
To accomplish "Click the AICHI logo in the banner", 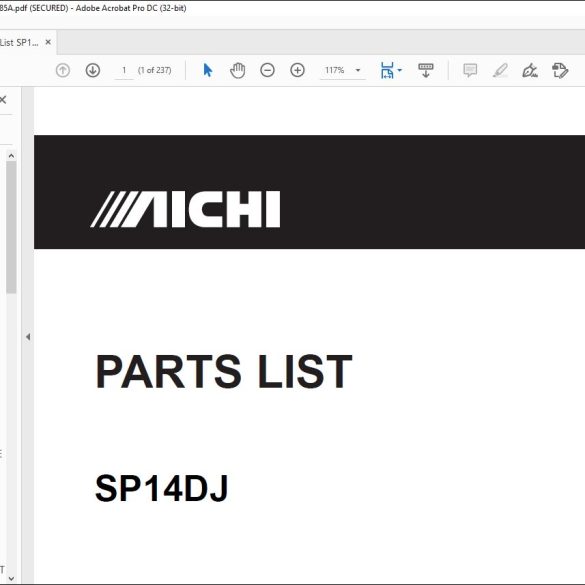I will pos(185,209).
